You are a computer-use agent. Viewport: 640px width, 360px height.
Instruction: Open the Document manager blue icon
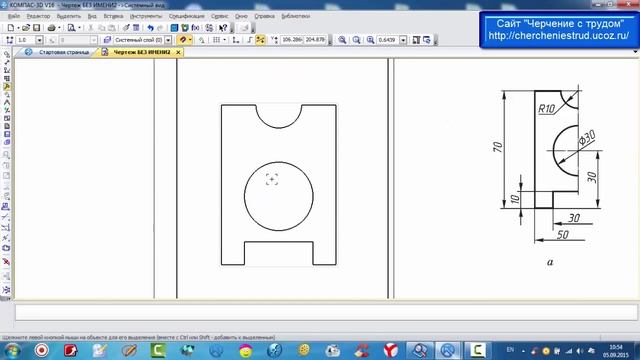coord(174,28)
